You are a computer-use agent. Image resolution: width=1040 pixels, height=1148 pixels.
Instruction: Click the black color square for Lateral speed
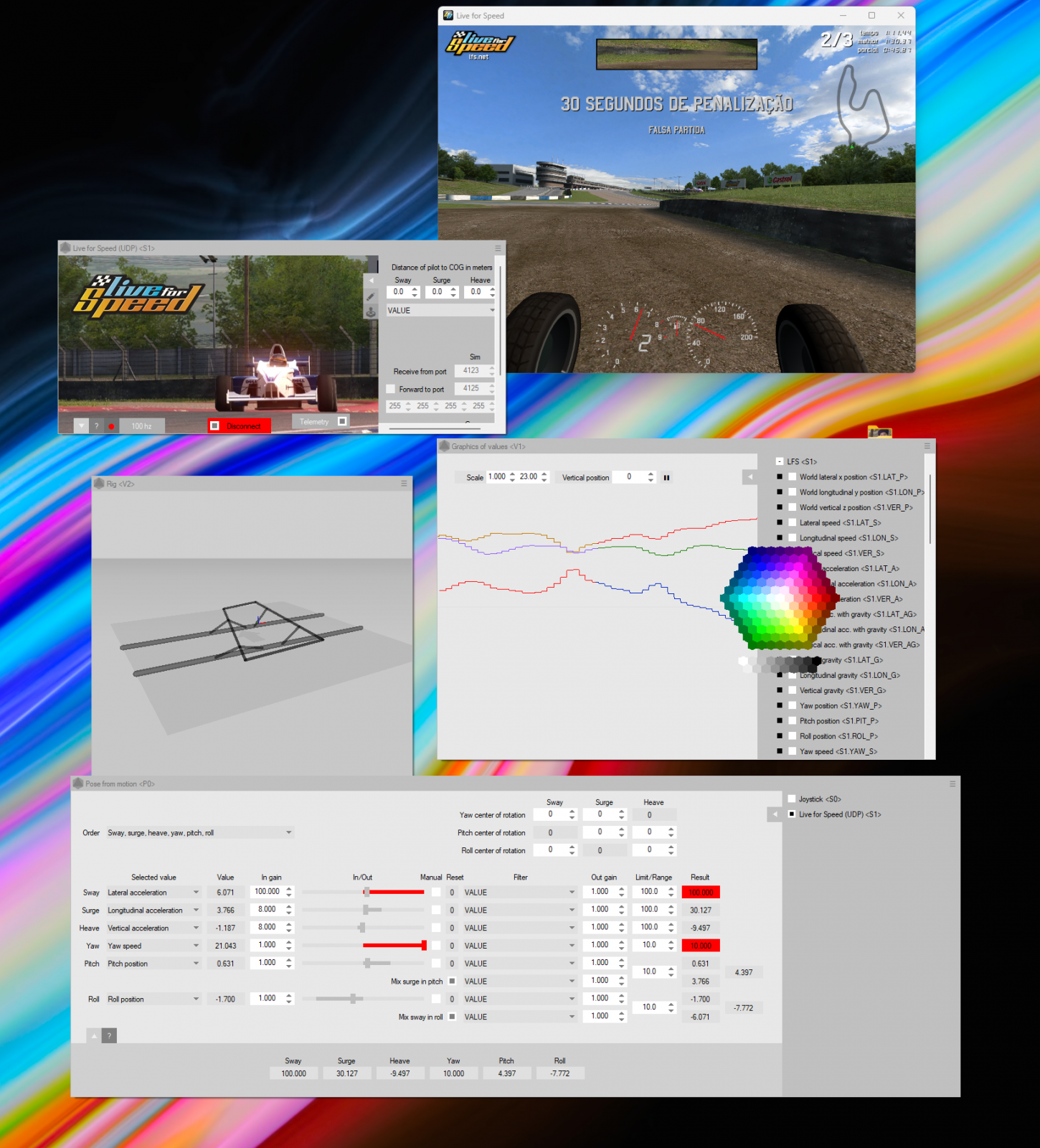click(x=780, y=522)
